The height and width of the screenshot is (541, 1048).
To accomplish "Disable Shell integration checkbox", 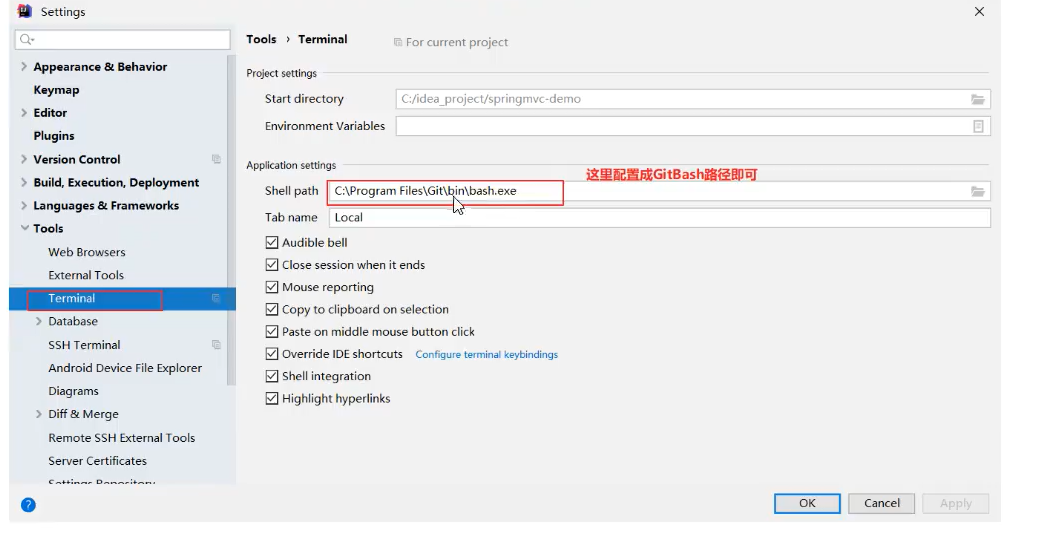I will pyautogui.click(x=271, y=376).
